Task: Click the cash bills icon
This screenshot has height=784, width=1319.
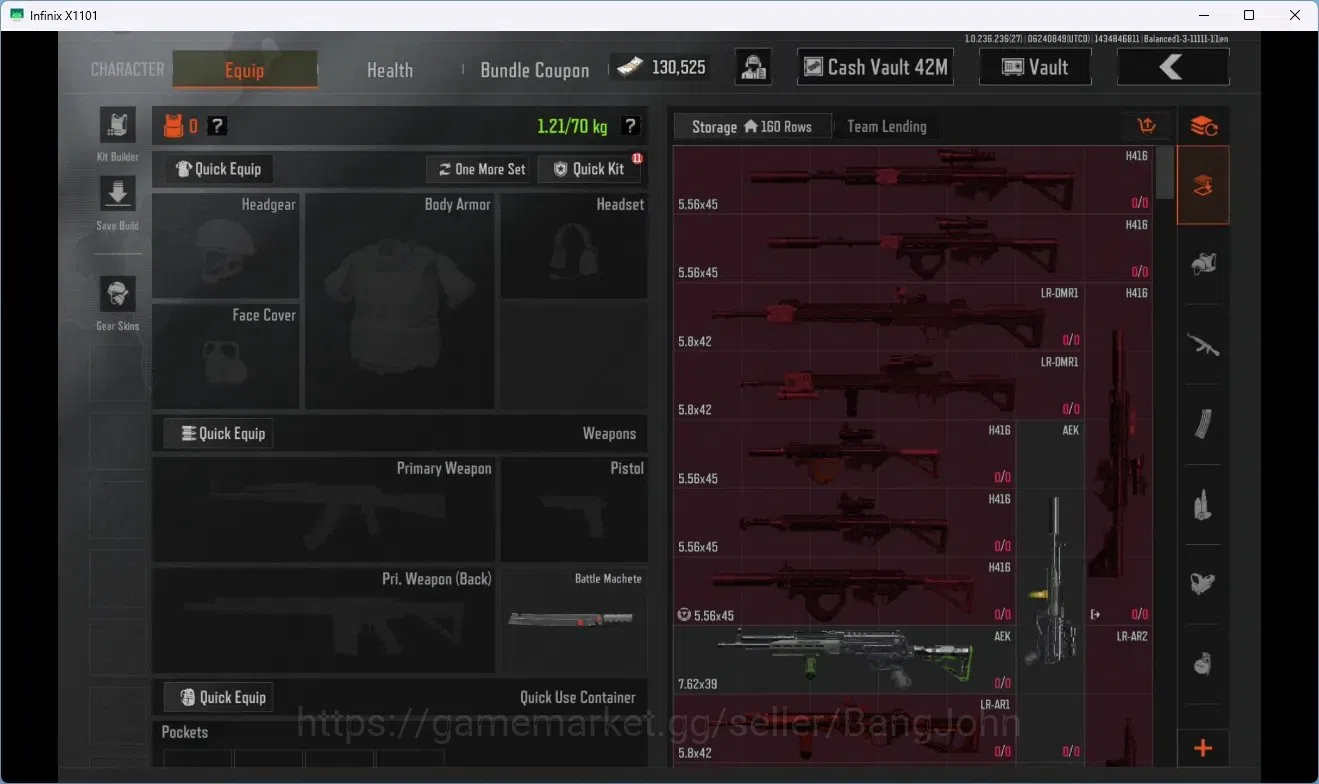Action: (629, 67)
